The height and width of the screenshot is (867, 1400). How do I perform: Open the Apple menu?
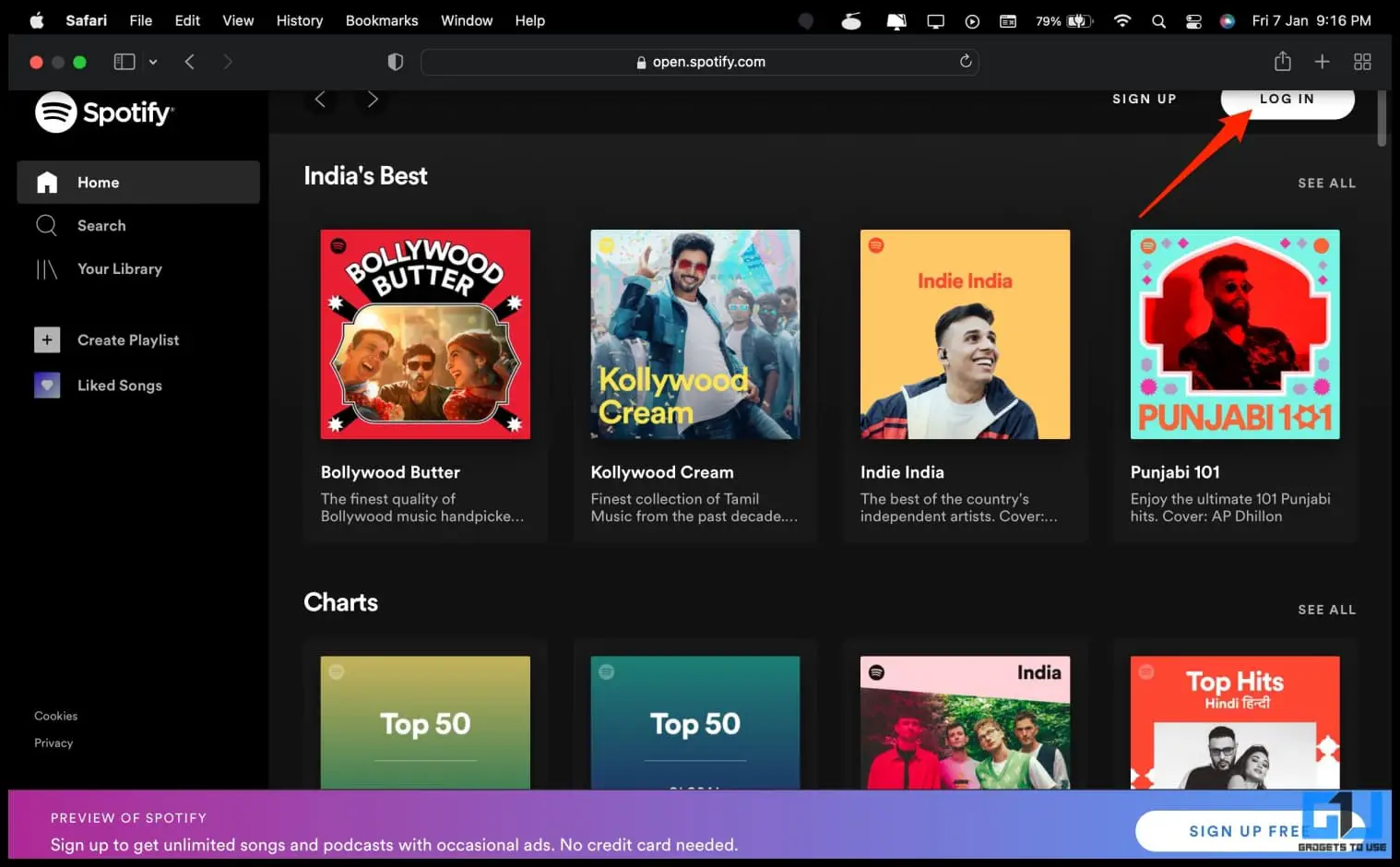pos(37,20)
